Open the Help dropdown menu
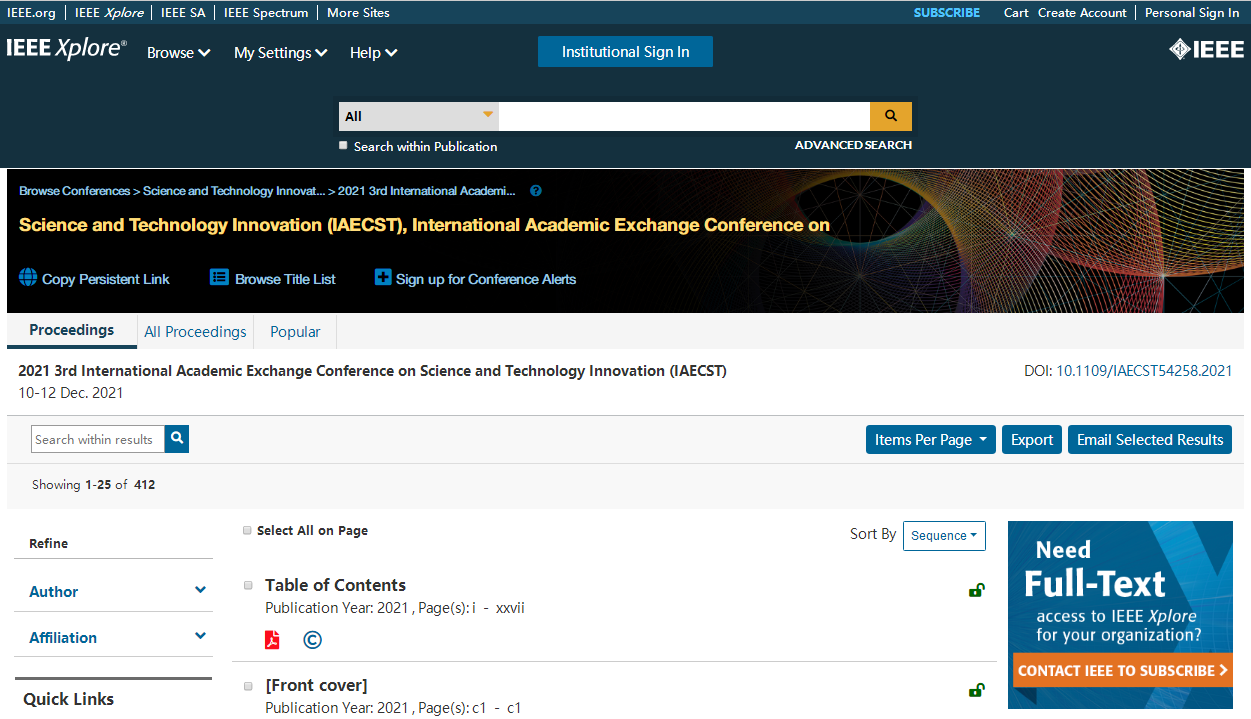The height and width of the screenshot is (719, 1251). (x=374, y=53)
